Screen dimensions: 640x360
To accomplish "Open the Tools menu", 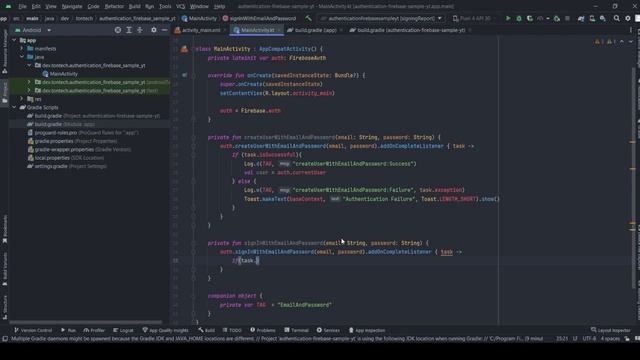I will tap(165, 7).
